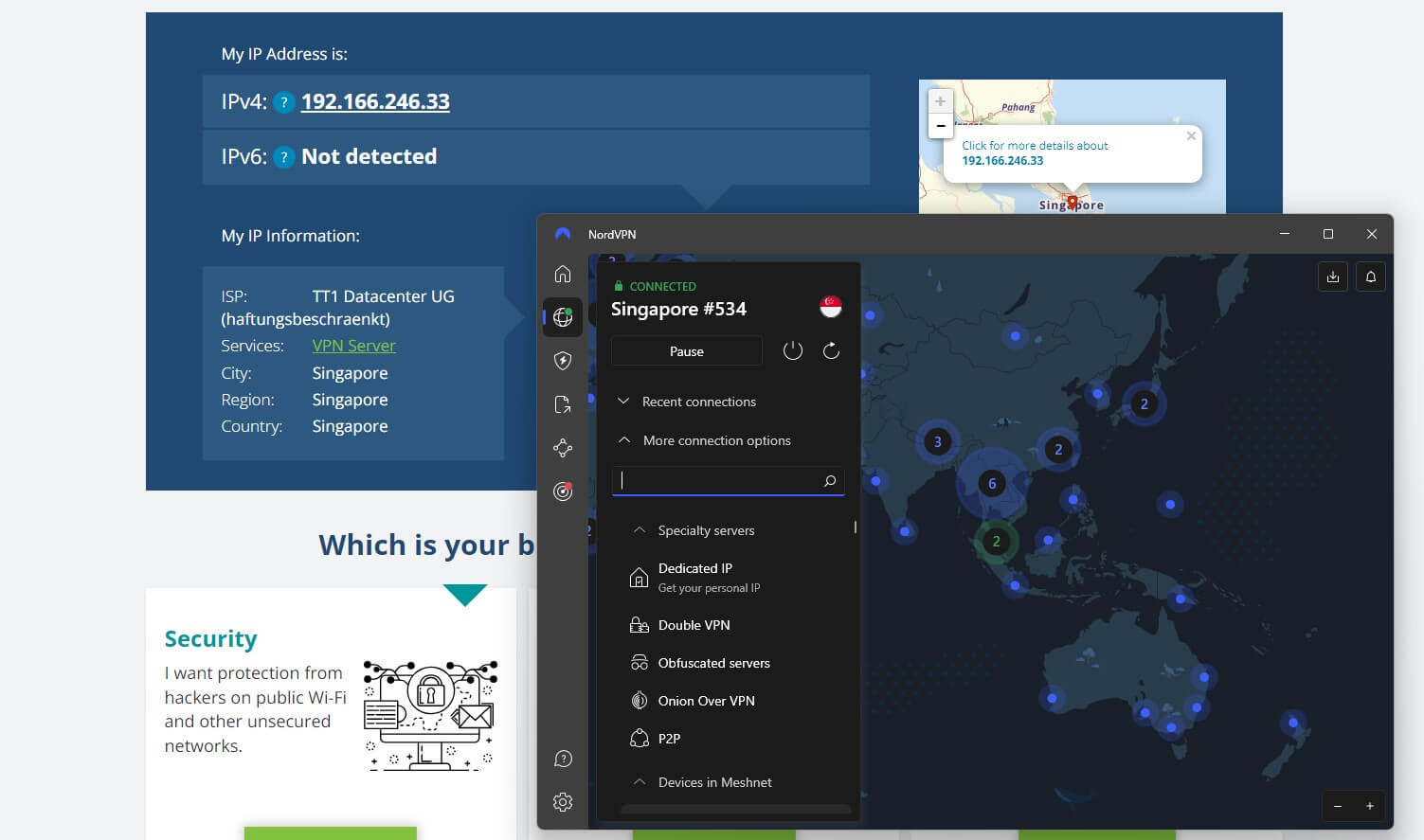Click the reconnect refresh icon
The image size is (1424, 840).
831,351
